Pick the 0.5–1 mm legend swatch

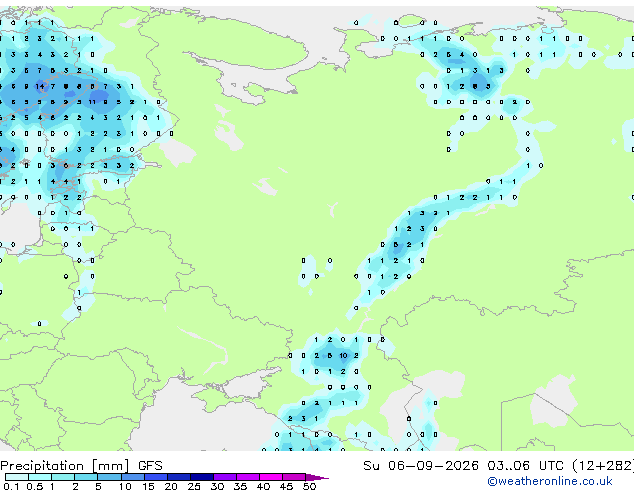tap(40, 477)
